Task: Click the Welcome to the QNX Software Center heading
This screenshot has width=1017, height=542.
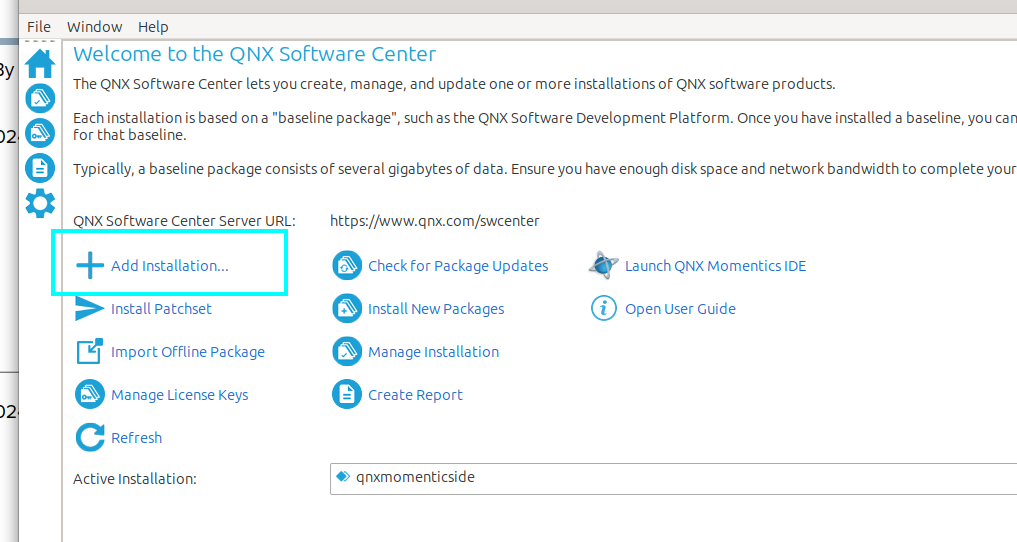Action: 254,54
